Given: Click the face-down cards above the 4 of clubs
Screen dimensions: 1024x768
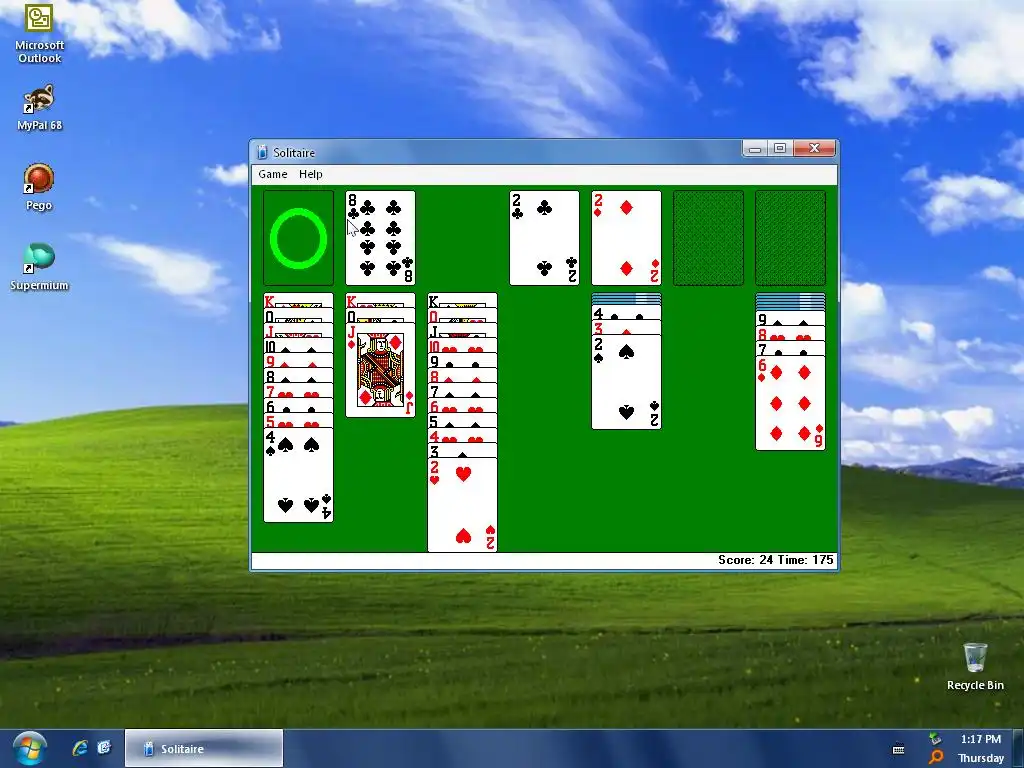Looking at the screenshot, I should click(x=626, y=299).
